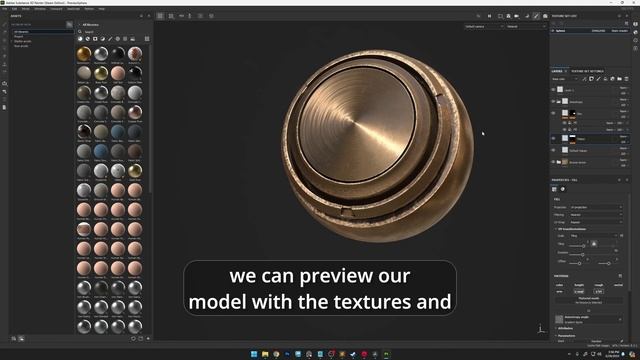Select the Polygon fill tool
This screenshot has height=360, width=640.
[x=4, y=49]
